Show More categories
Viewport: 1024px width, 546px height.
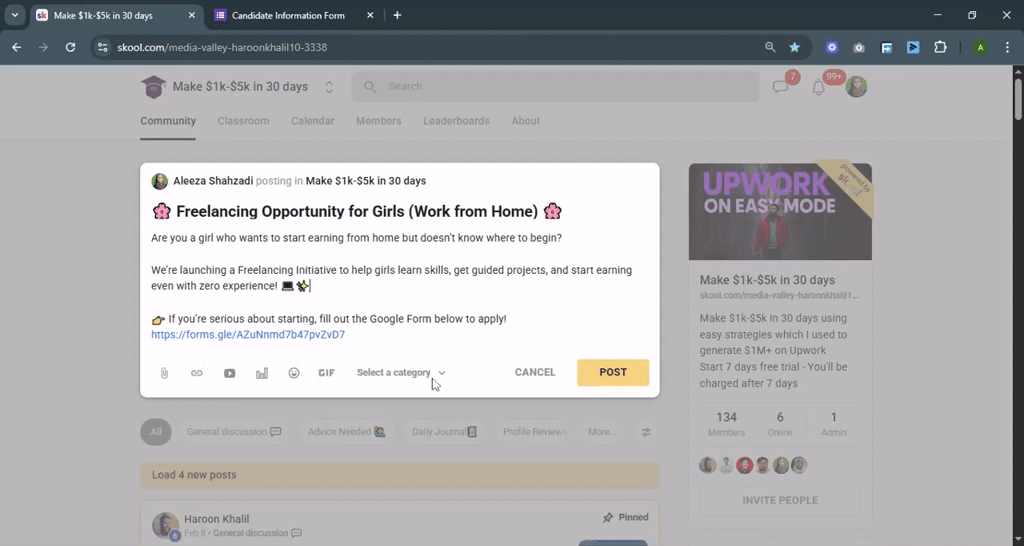click(x=602, y=432)
